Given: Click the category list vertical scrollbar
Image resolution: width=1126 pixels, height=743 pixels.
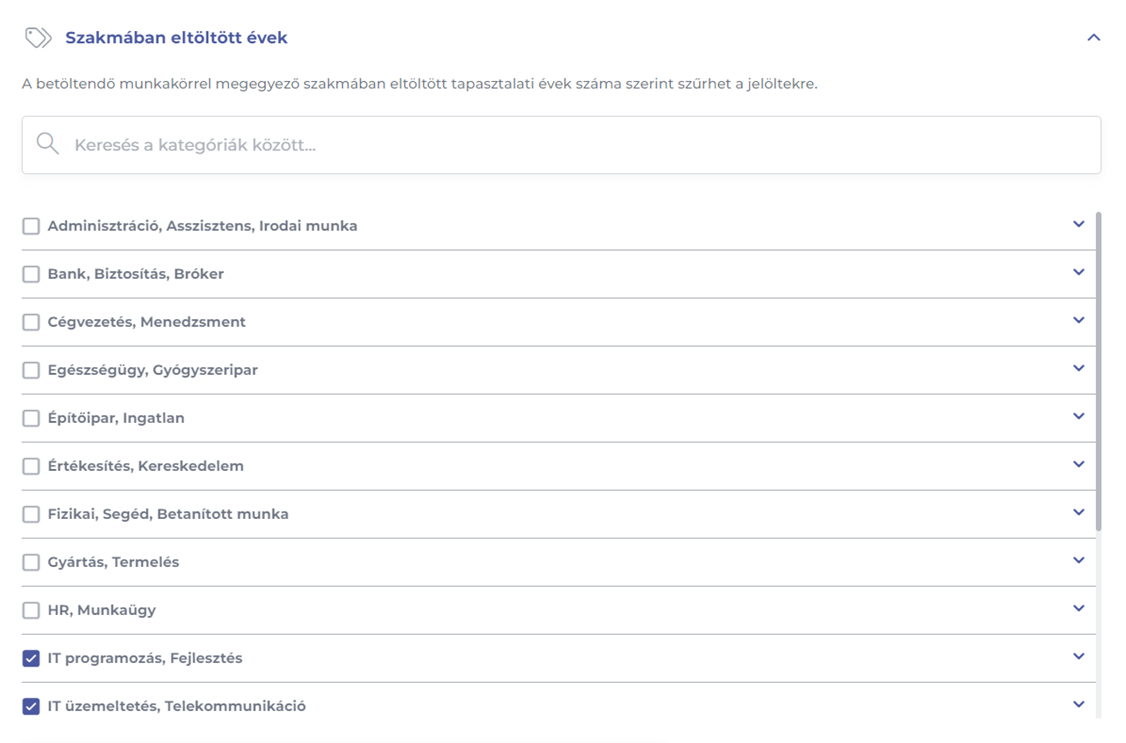Looking at the screenshot, I should [1099, 370].
